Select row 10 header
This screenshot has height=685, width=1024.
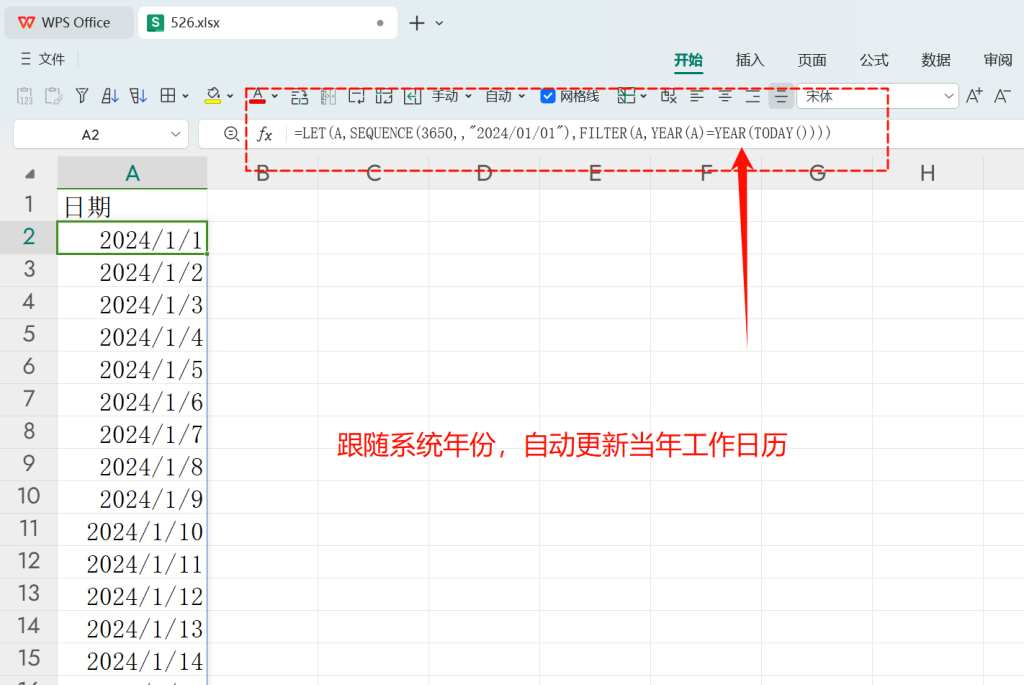(29, 496)
